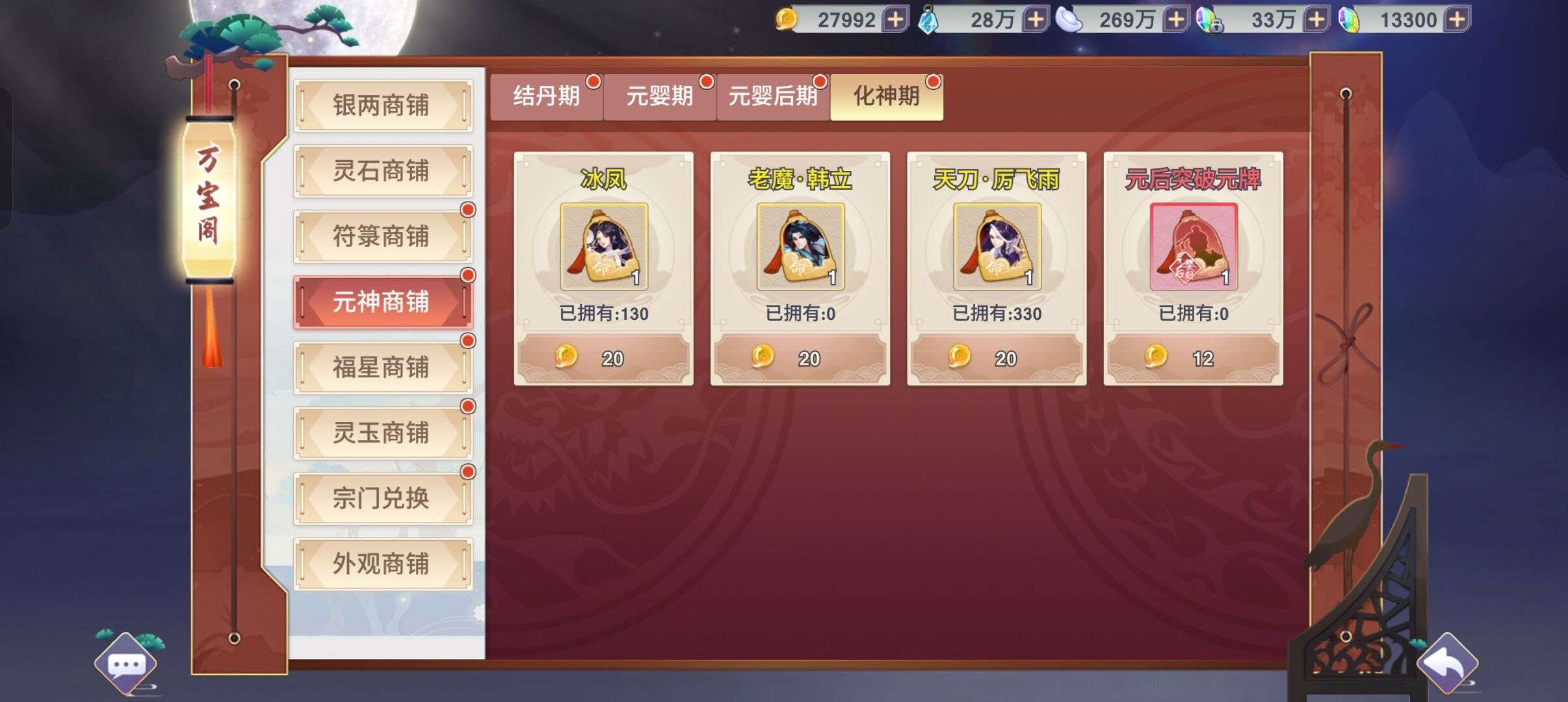Buy 冰凤 for 20 coins
The height and width of the screenshot is (702, 1568).
[x=603, y=358]
